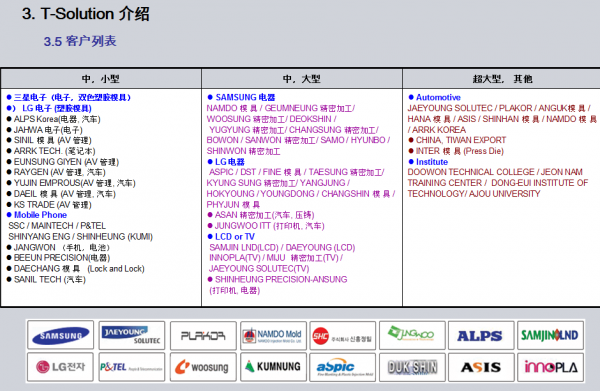Click the column header '中, 小型'
The image size is (600, 391).
(x=101, y=79)
